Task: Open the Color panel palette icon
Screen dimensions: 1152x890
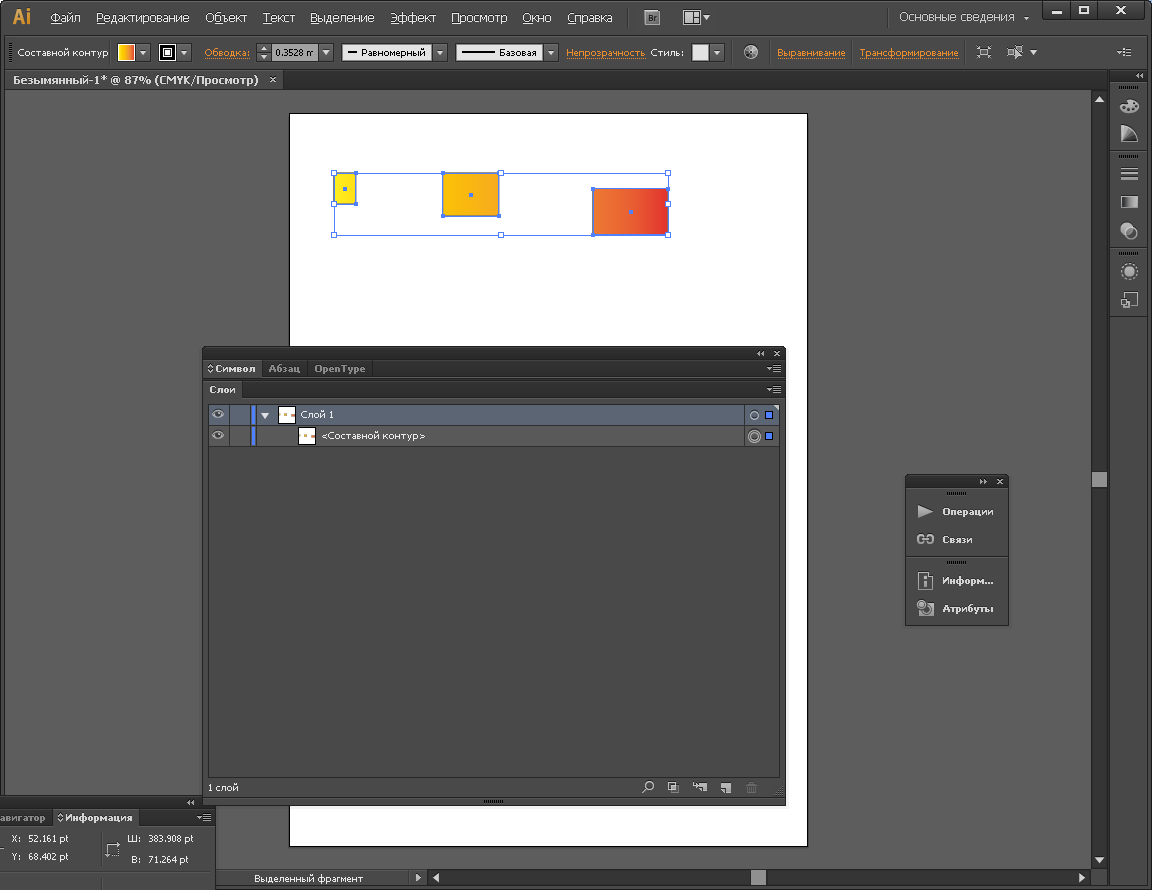Action: point(1129,106)
